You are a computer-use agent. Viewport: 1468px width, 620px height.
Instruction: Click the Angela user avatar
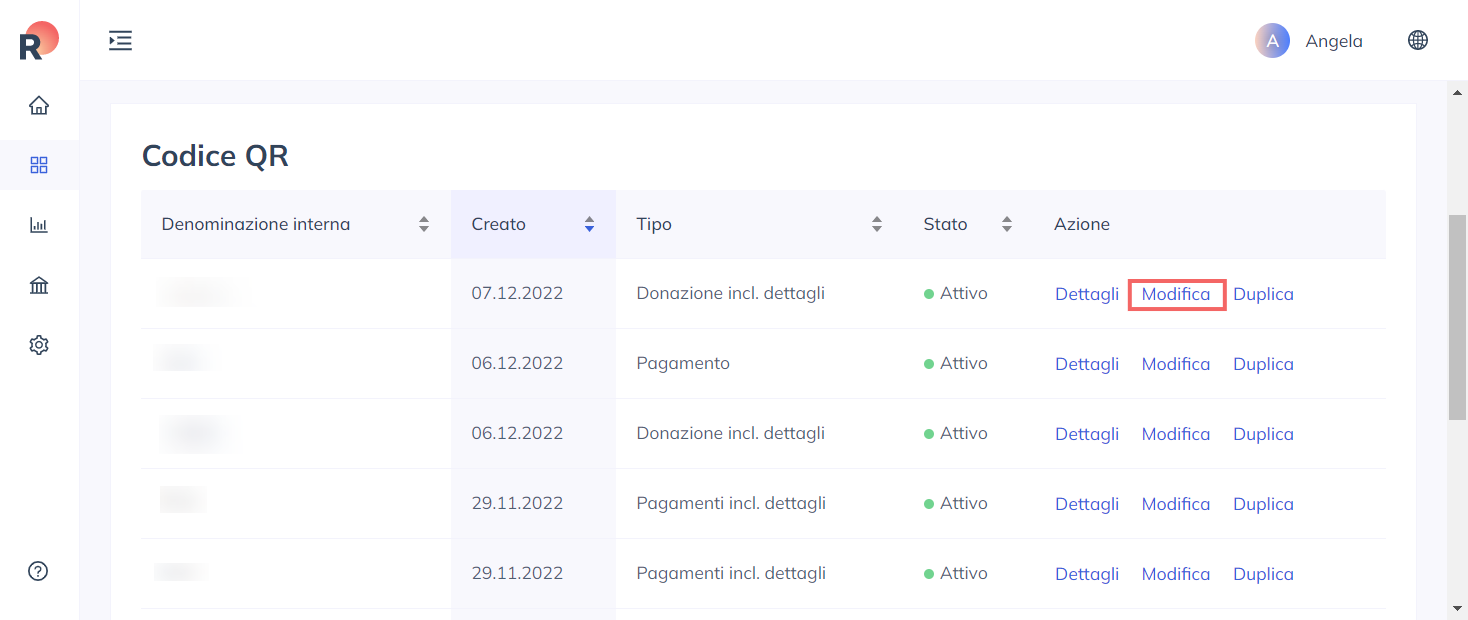coord(1272,41)
